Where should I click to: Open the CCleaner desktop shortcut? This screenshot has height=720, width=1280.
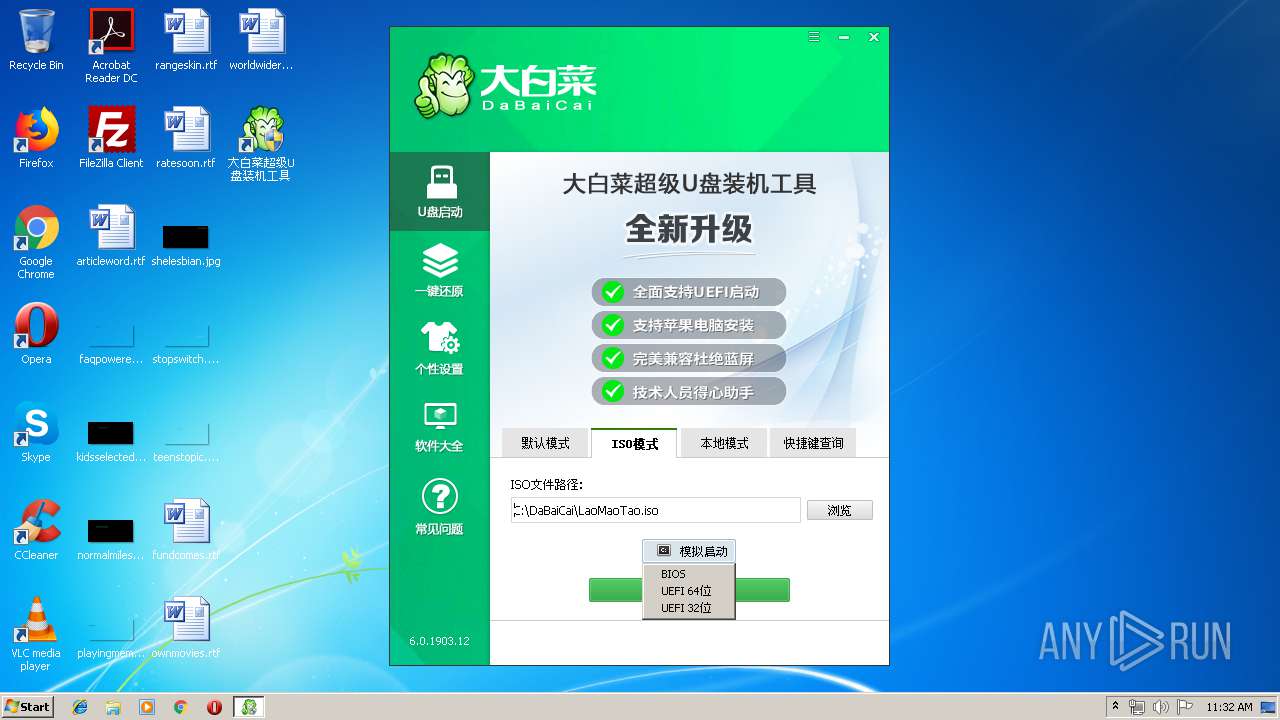pos(36,530)
